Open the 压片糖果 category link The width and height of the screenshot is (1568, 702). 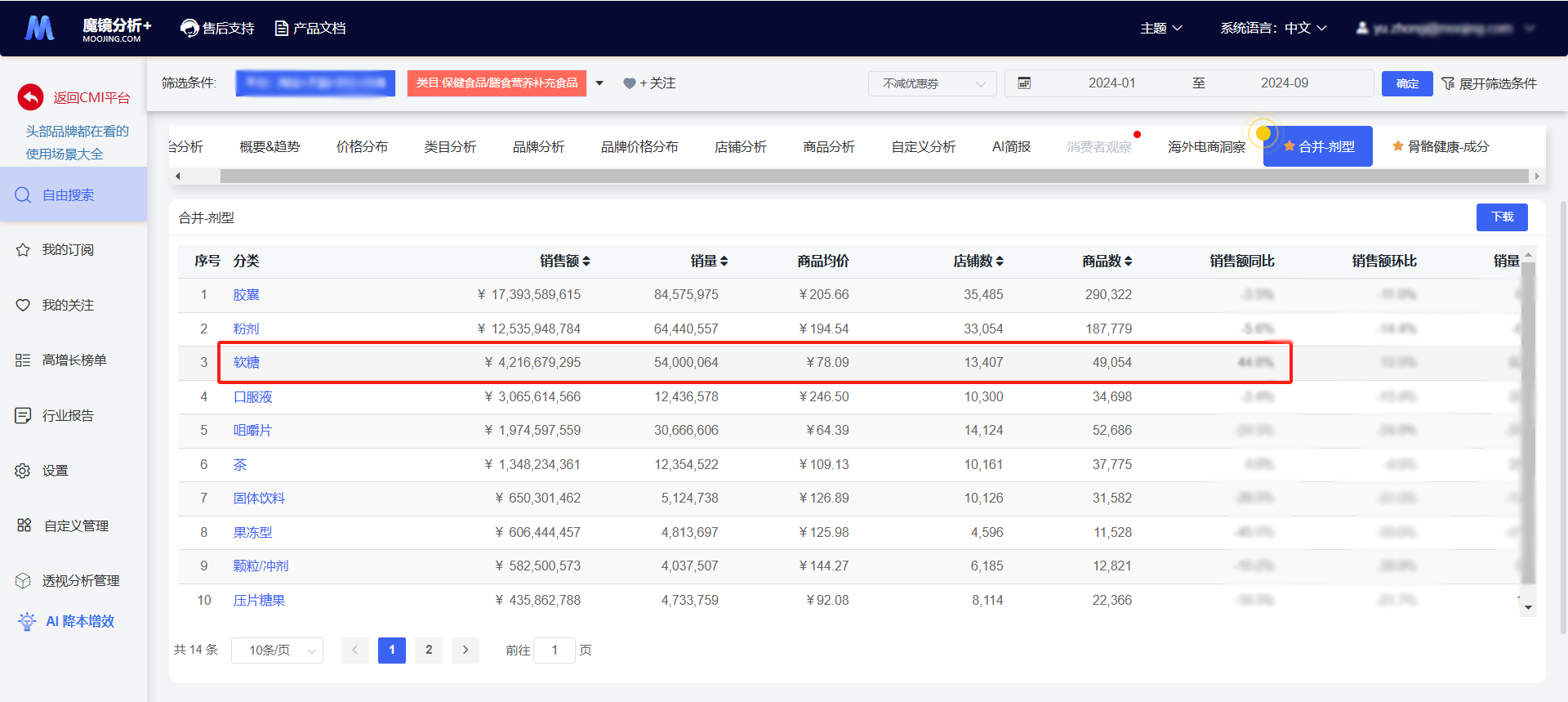(x=259, y=601)
